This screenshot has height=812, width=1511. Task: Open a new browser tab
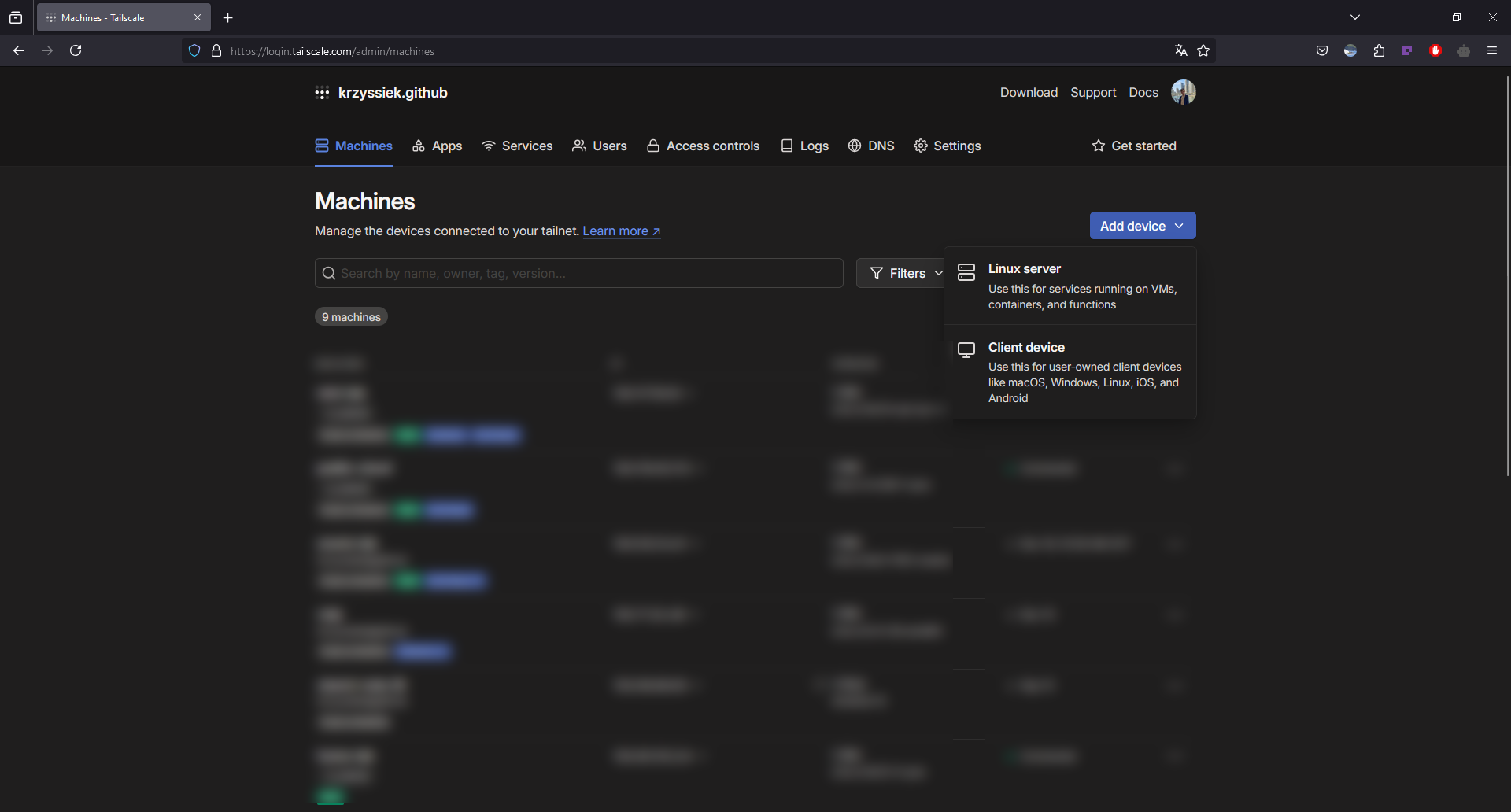point(228,17)
